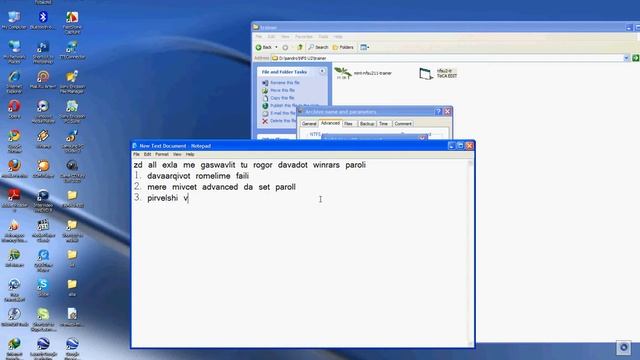
Task: Click the Notepad title bar document icon
Action: tap(135, 146)
